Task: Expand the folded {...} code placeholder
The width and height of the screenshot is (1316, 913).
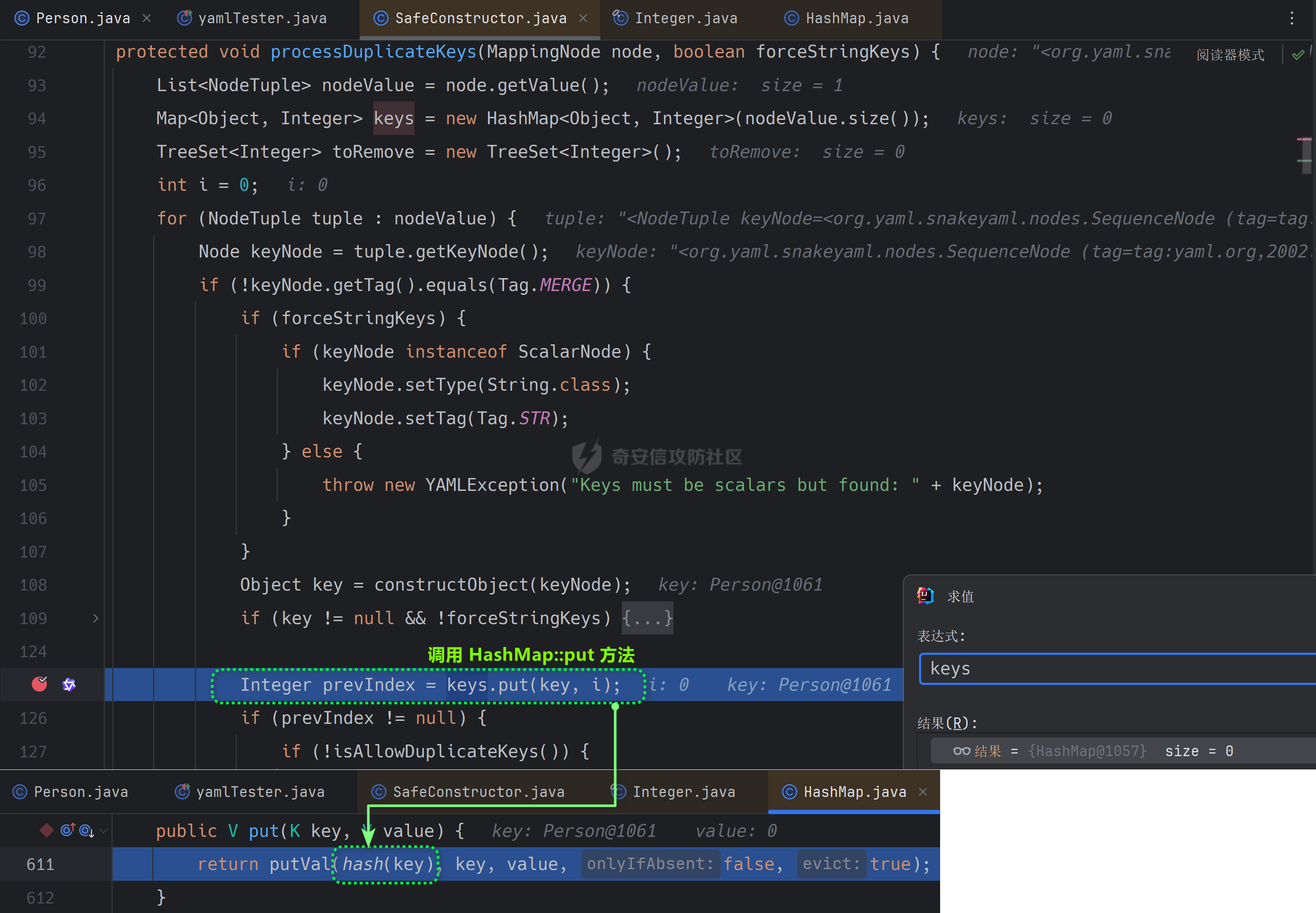Action: (647, 618)
